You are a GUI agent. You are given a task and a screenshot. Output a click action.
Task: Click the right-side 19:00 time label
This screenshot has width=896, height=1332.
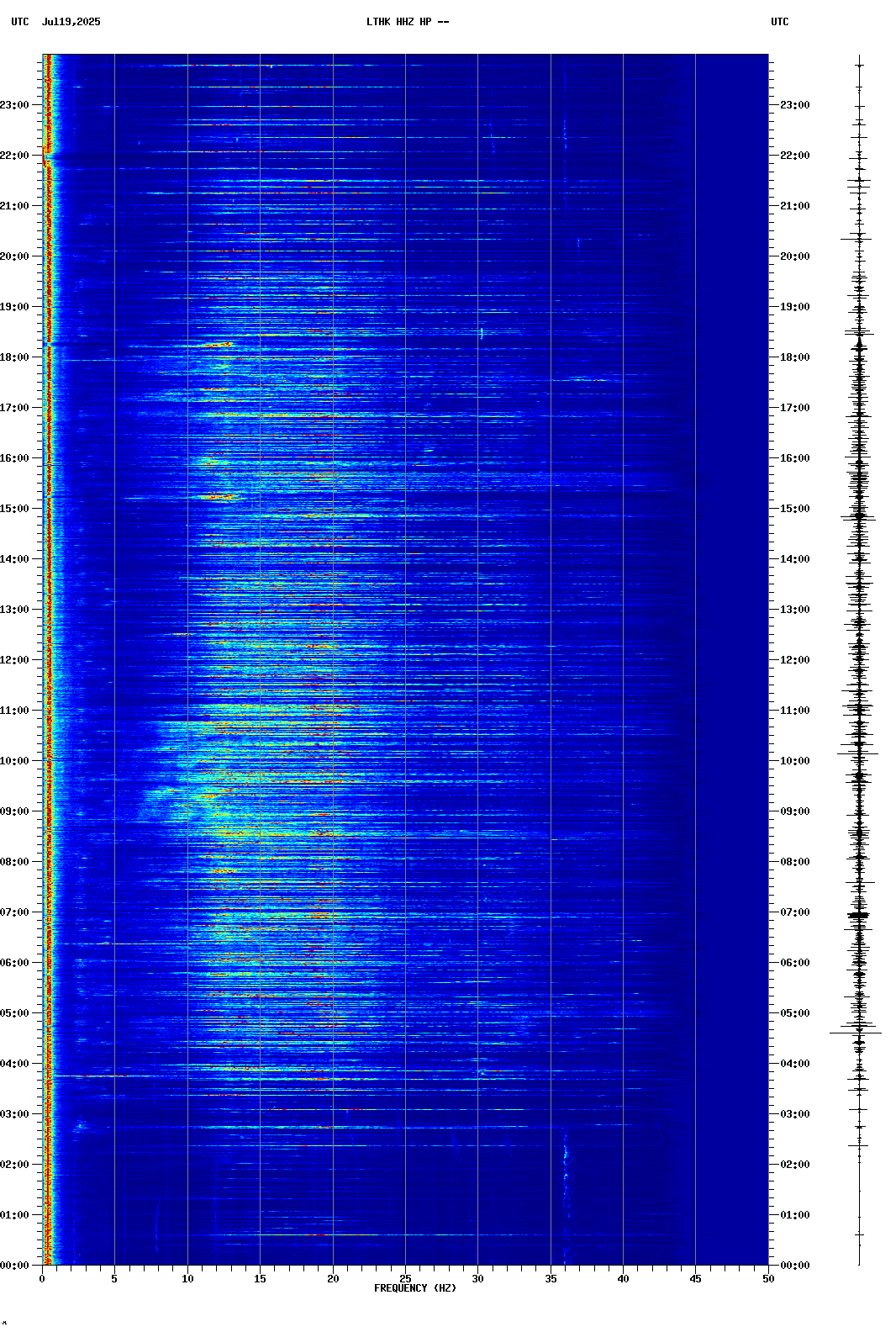(795, 307)
